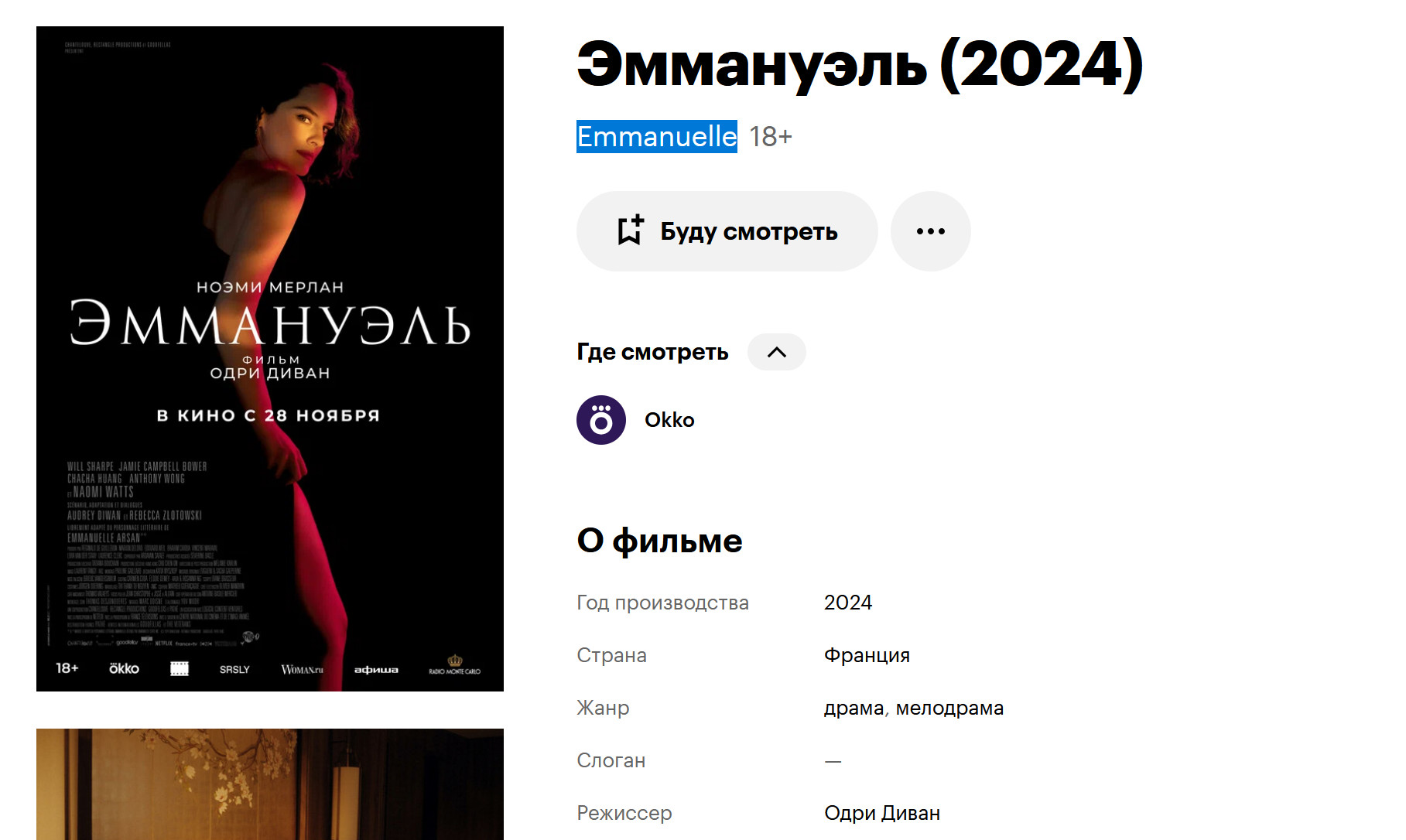
Task: Select the мелодрама genre link
Action: tap(949, 708)
